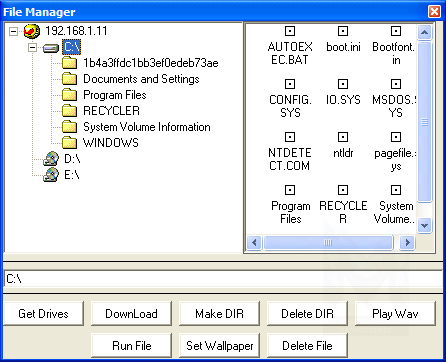Select Program Files icon in file list
The height and width of the screenshot is (362, 446).
point(290,190)
